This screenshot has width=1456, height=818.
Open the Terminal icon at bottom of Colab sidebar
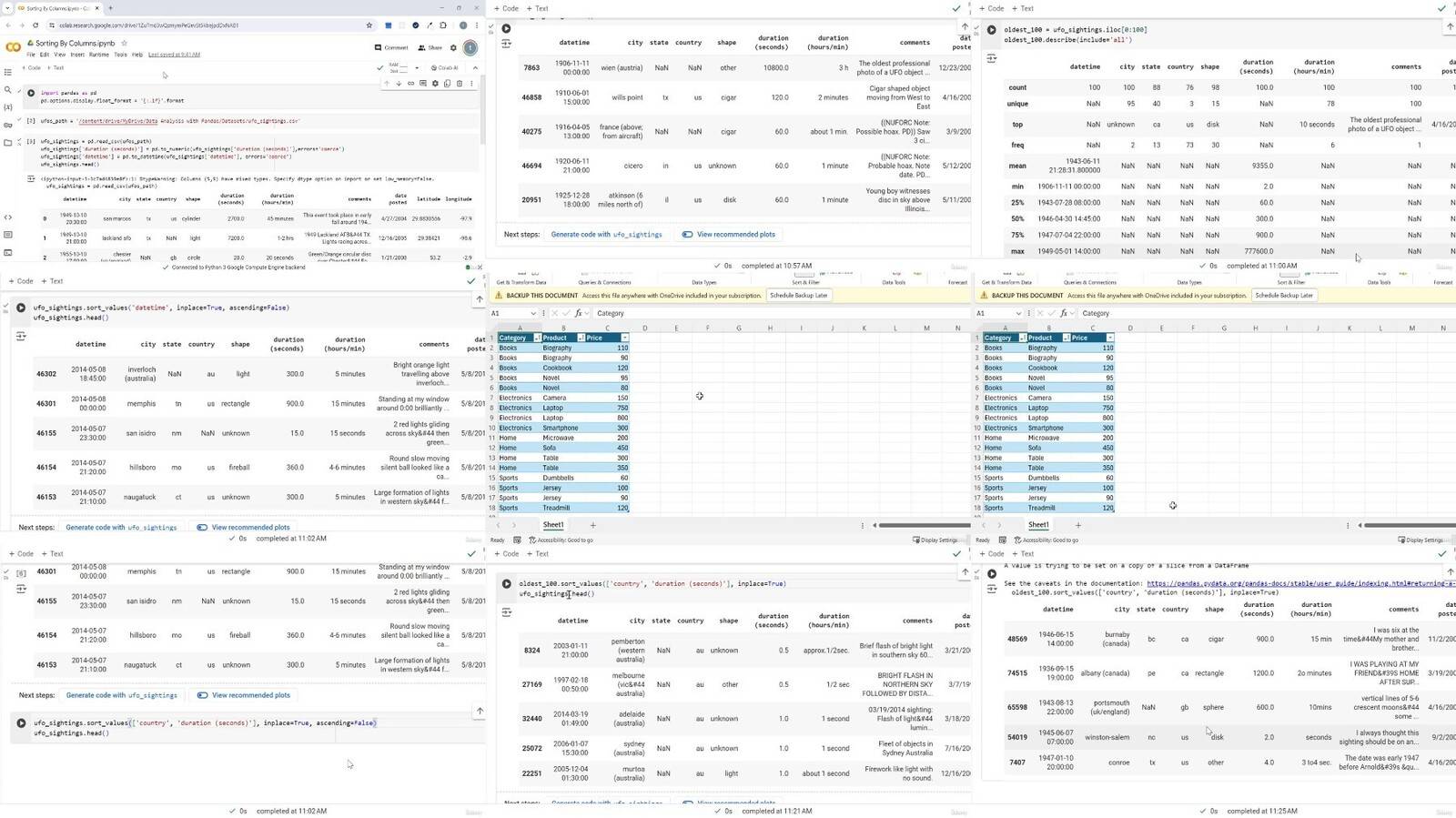[8, 252]
